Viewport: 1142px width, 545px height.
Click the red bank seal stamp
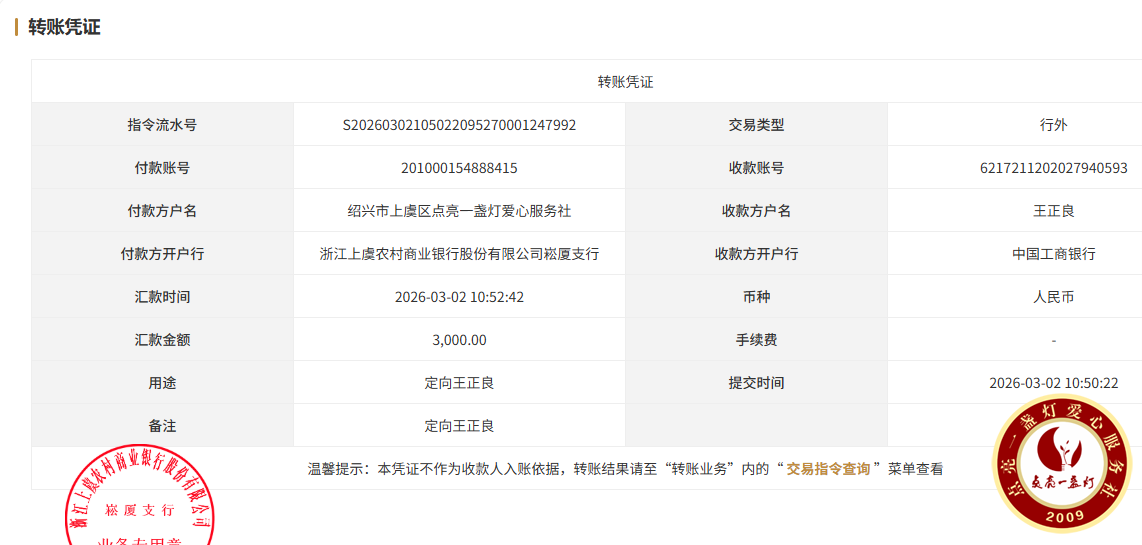pos(141,500)
